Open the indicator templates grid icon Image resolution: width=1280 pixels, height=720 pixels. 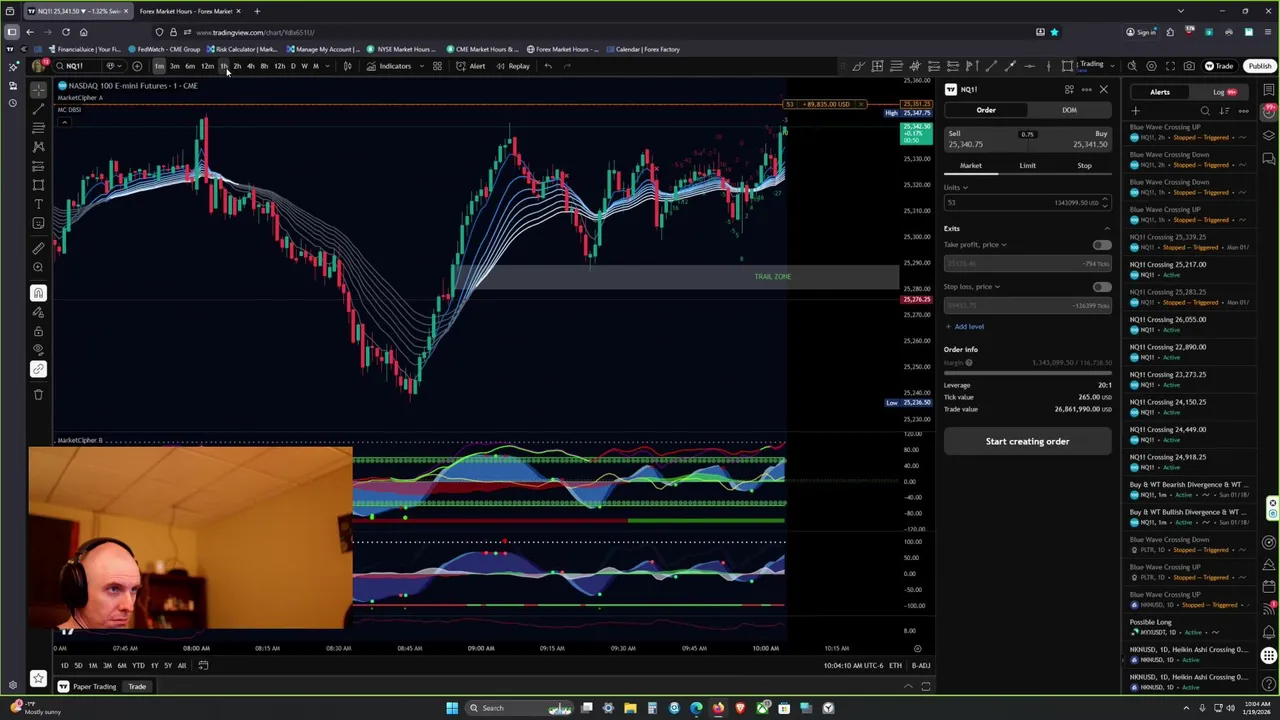(x=437, y=66)
